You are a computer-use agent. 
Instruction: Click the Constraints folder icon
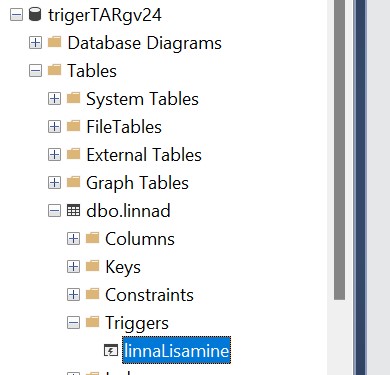pos(92,294)
